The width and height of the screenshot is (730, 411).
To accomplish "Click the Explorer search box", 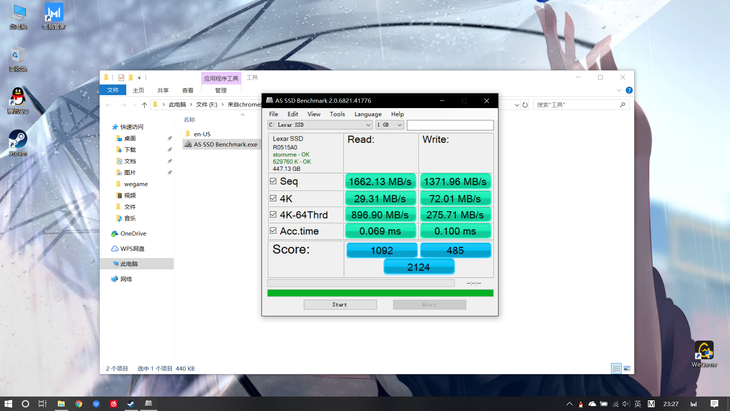I will coord(581,105).
